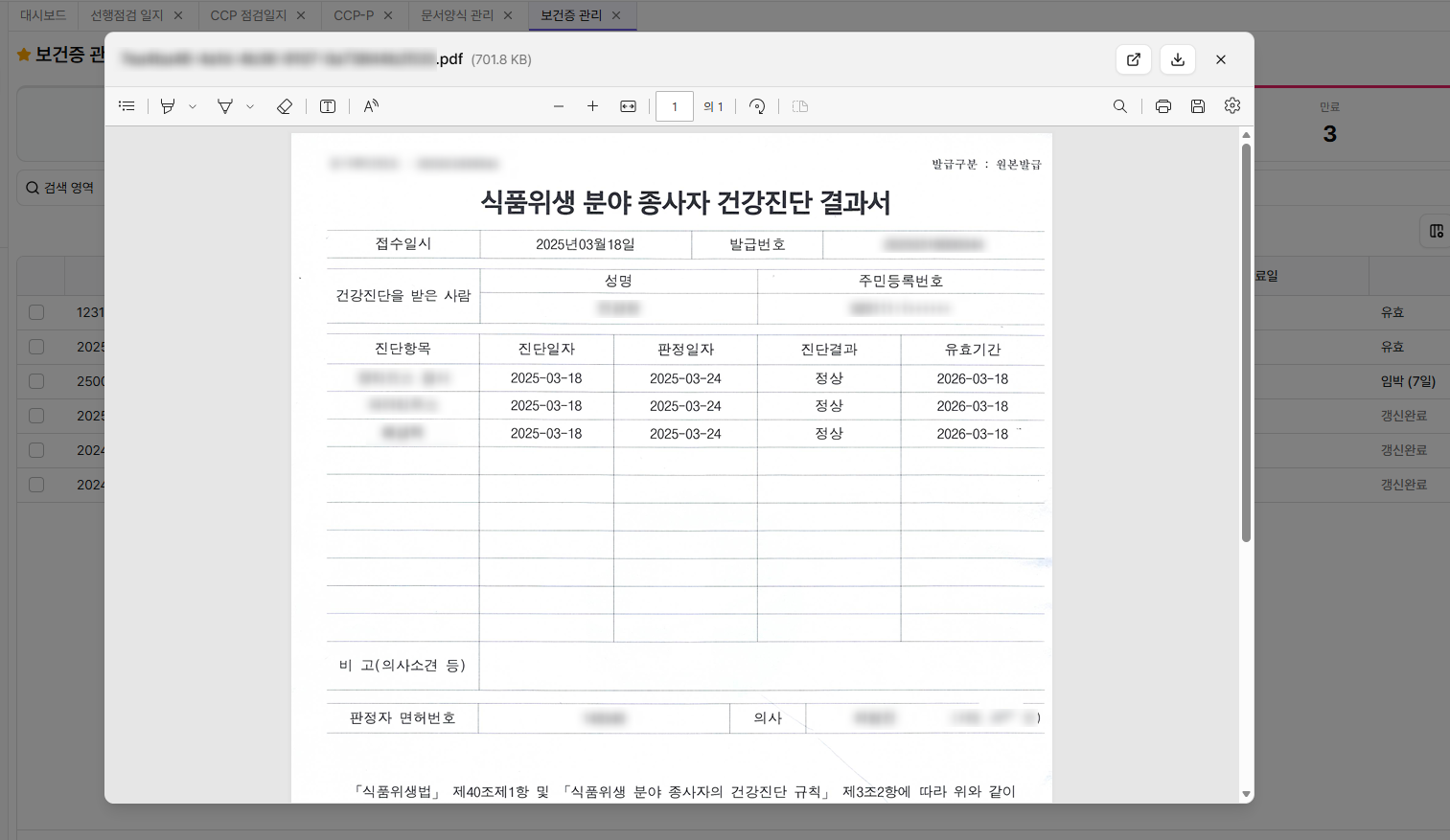Rotate the PDF page
Viewport: 1450px width, 840px height.
pyautogui.click(x=757, y=106)
